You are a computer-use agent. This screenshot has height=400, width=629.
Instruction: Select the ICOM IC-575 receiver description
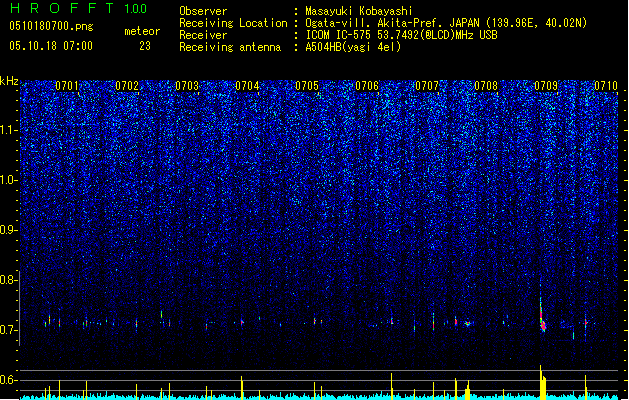coord(401,35)
